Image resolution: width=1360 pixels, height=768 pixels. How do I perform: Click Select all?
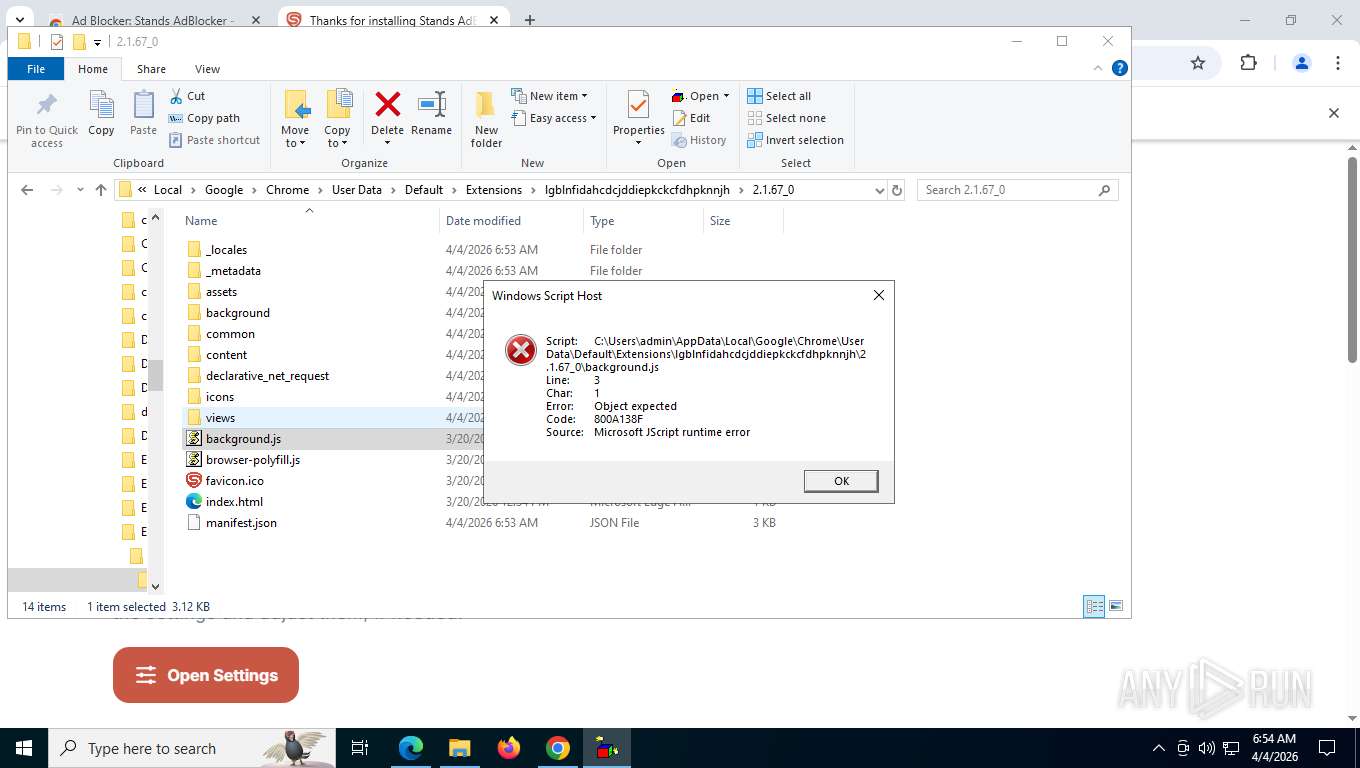click(x=779, y=96)
